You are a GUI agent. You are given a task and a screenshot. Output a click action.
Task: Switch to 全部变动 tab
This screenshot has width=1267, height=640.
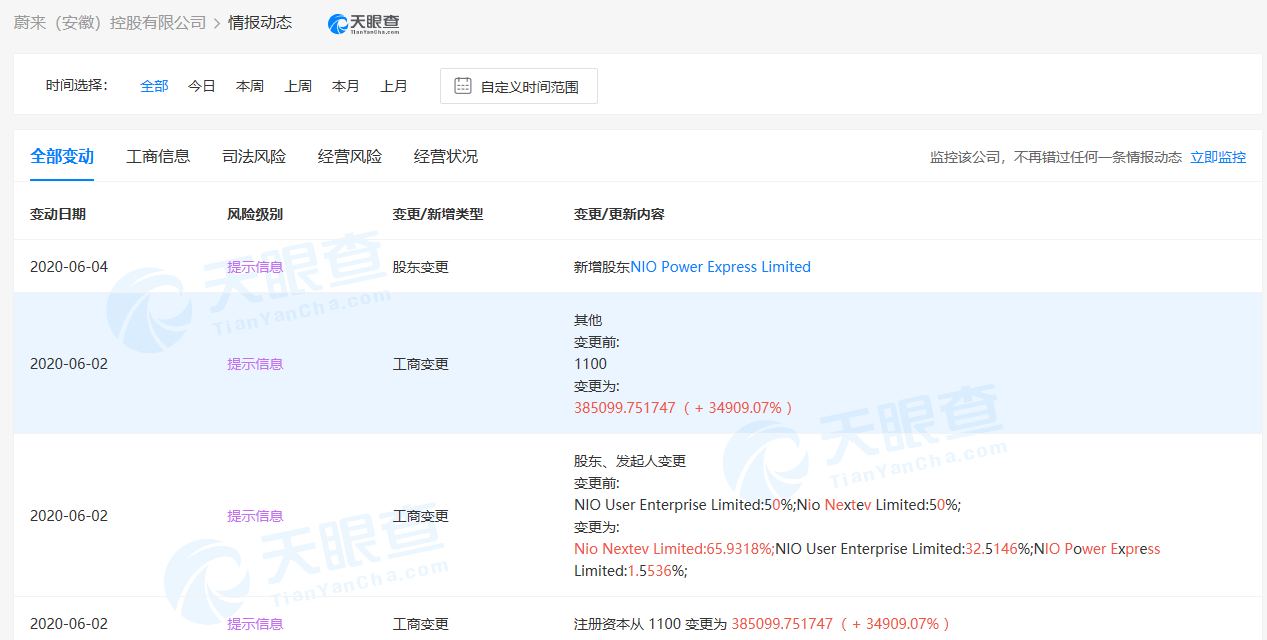click(62, 156)
